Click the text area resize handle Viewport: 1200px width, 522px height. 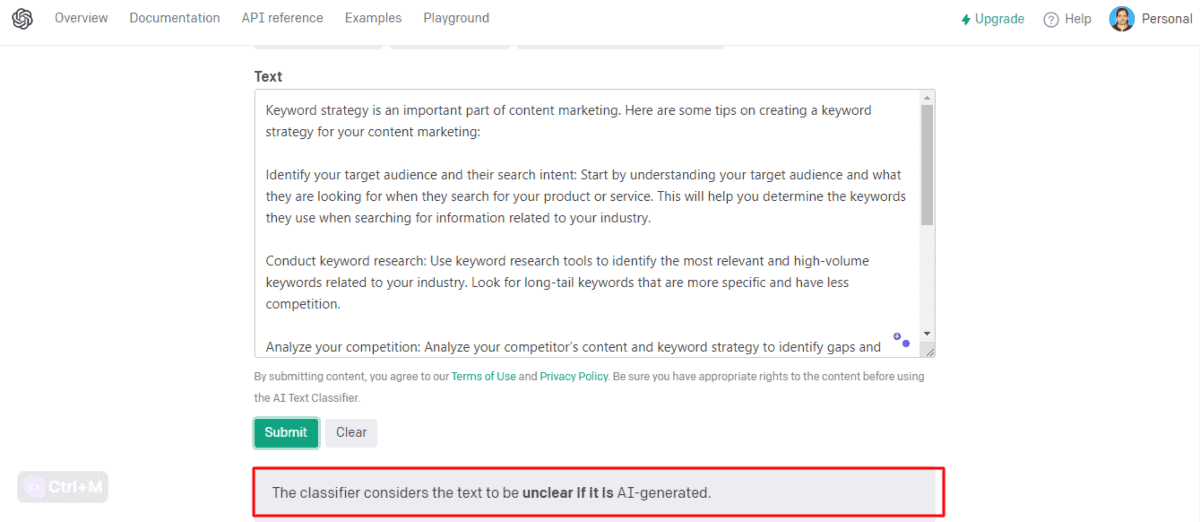(929, 351)
